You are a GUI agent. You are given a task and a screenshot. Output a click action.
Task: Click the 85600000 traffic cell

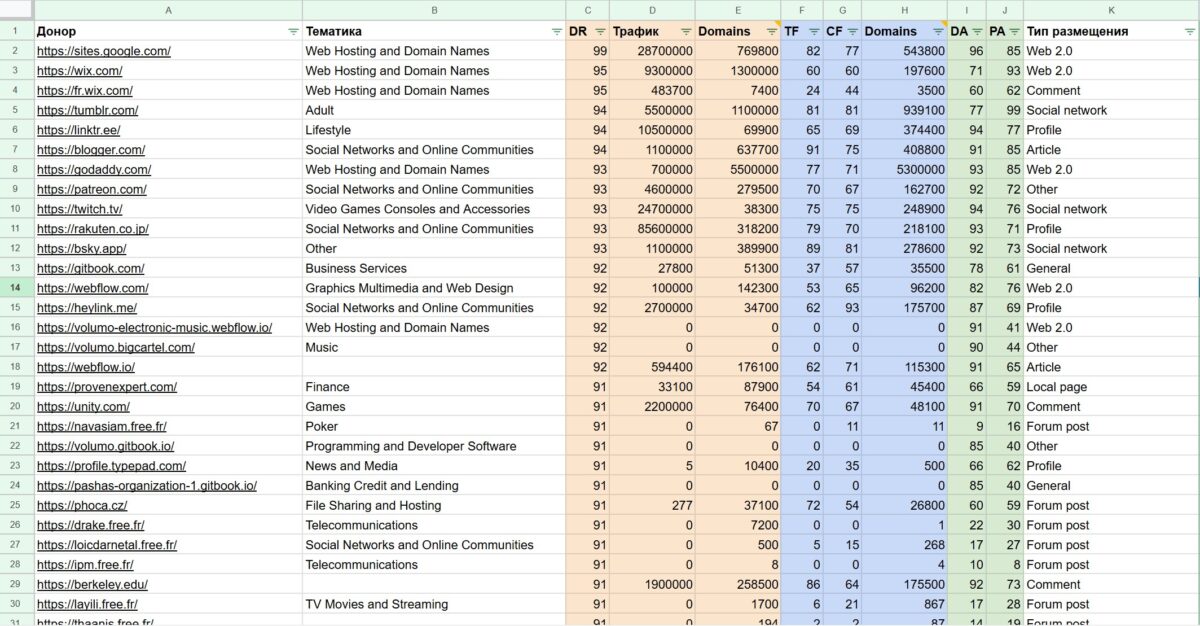652,229
